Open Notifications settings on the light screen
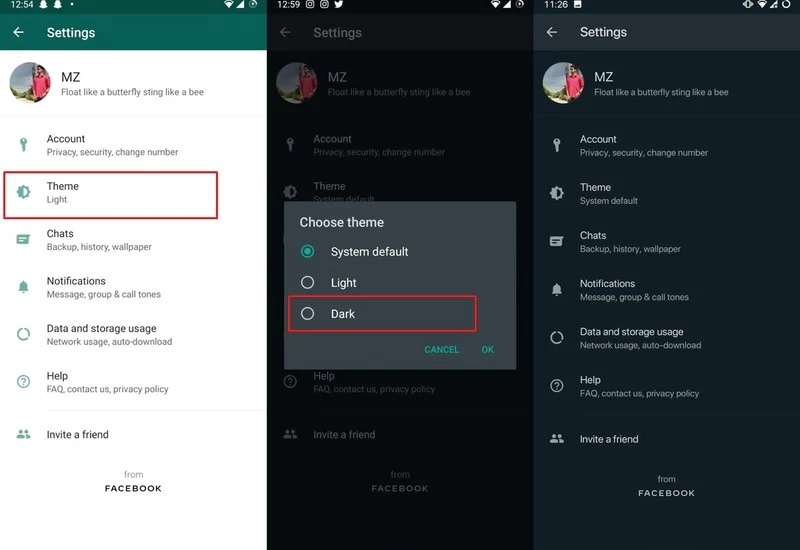Viewport: 800px width, 550px height. [103, 287]
